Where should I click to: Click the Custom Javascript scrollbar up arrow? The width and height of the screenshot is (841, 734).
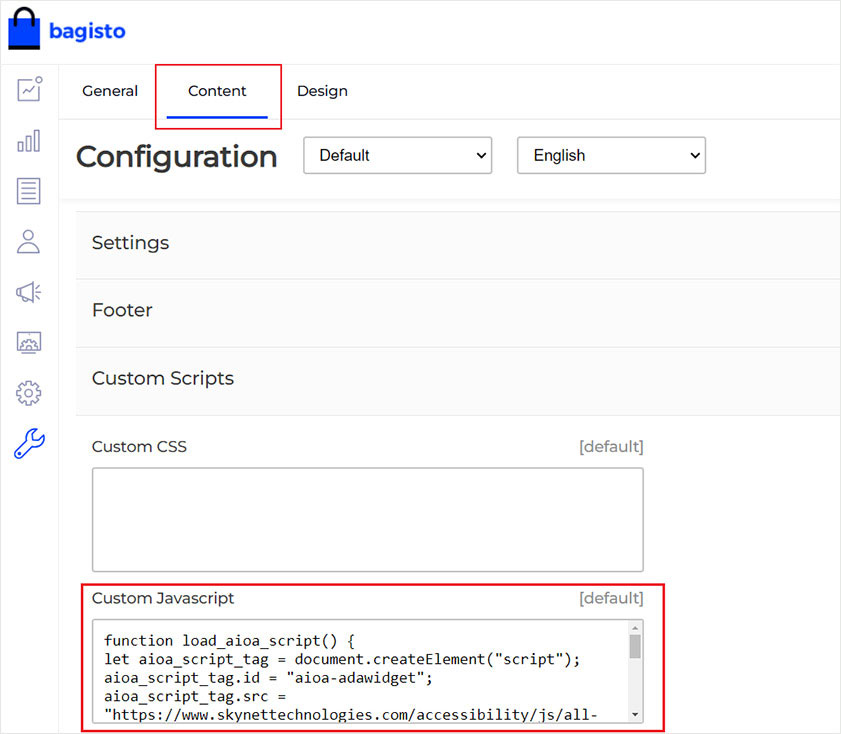[x=635, y=629]
